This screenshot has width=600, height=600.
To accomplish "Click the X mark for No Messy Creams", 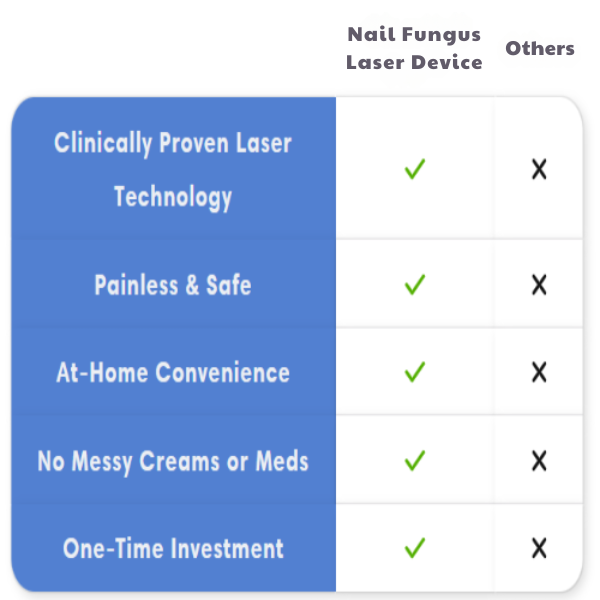I will (539, 461).
